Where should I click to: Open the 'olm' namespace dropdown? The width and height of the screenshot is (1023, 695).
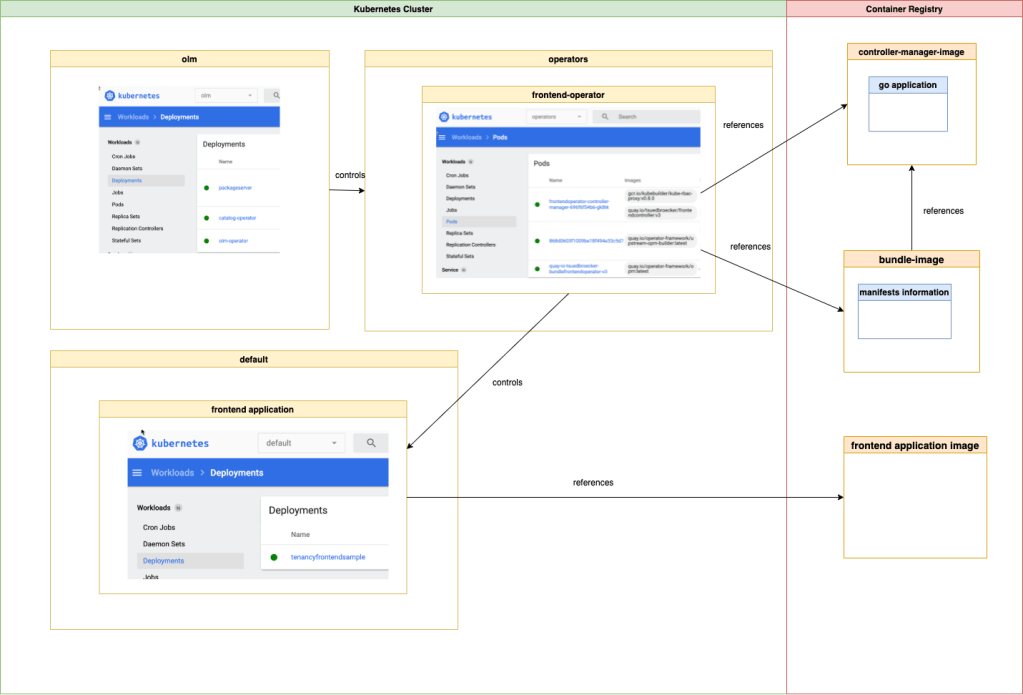(226, 96)
